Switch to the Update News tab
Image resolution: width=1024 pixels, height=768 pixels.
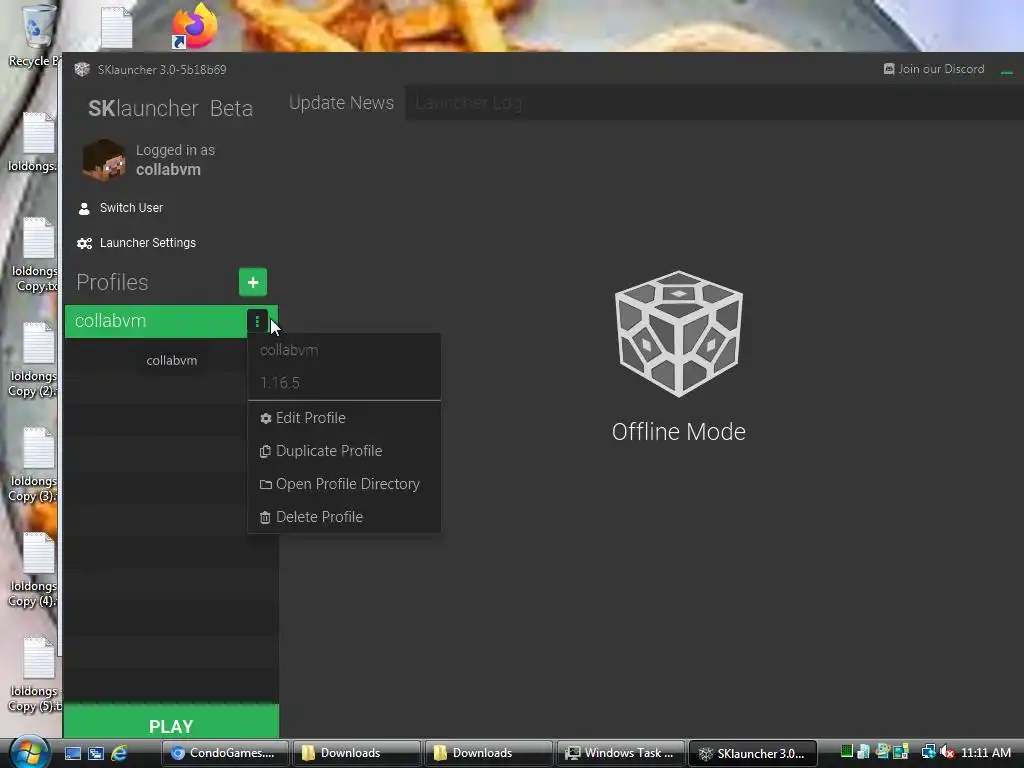[342, 103]
